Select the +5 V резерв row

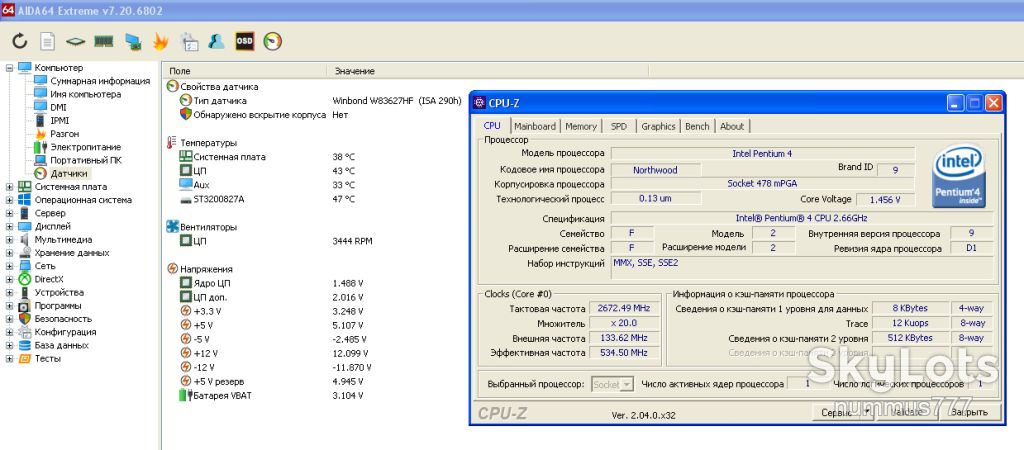pos(272,381)
